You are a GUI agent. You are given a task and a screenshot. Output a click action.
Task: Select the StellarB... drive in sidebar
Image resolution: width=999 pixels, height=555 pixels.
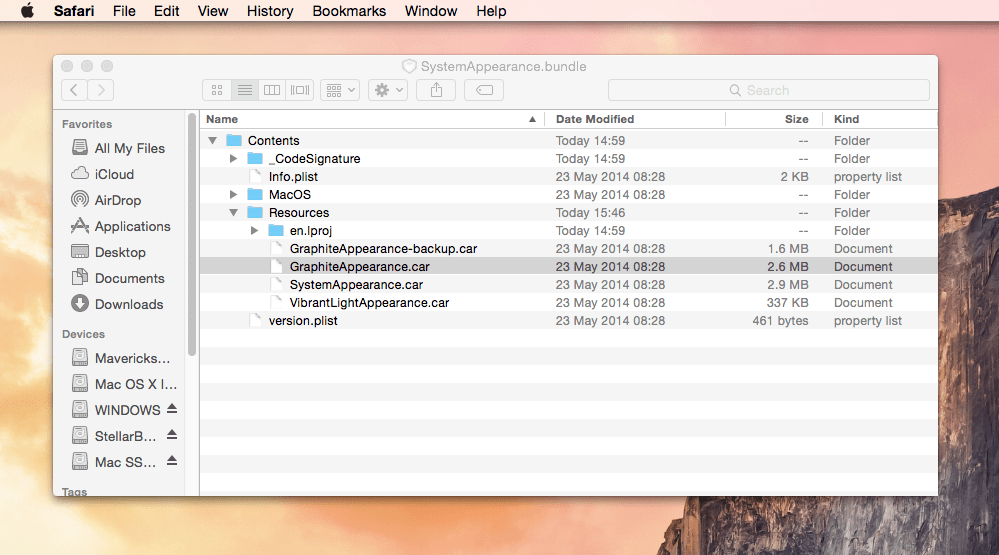pos(114,436)
